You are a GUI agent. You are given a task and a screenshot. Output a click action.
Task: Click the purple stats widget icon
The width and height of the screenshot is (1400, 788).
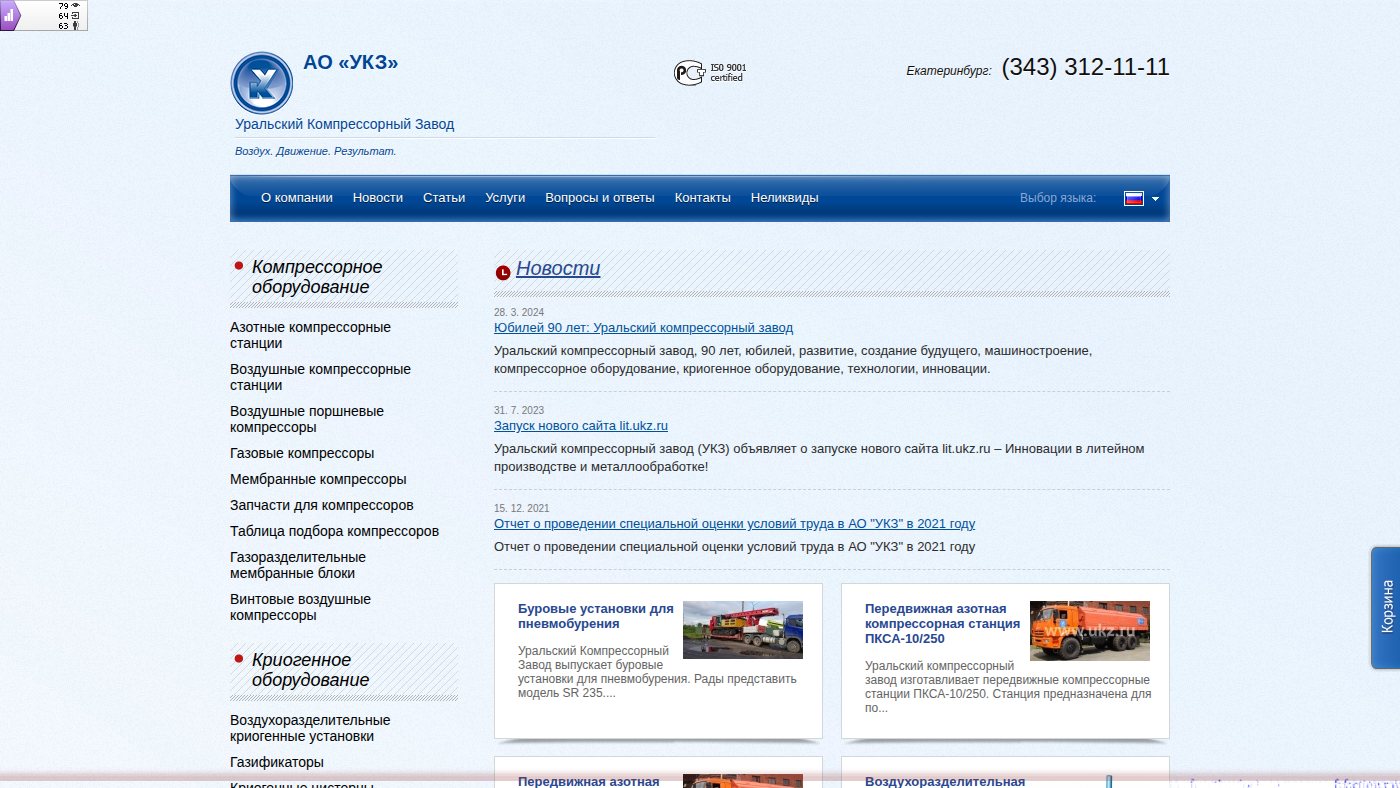point(11,16)
